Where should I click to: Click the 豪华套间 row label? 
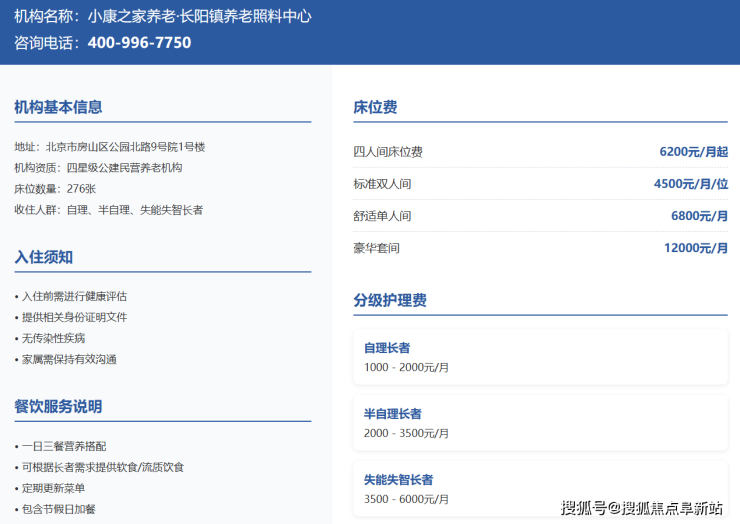tap(377, 248)
